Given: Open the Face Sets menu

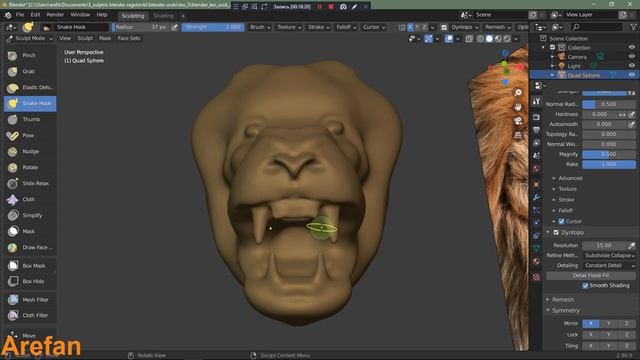Looking at the screenshot, I should click(129, 38).
